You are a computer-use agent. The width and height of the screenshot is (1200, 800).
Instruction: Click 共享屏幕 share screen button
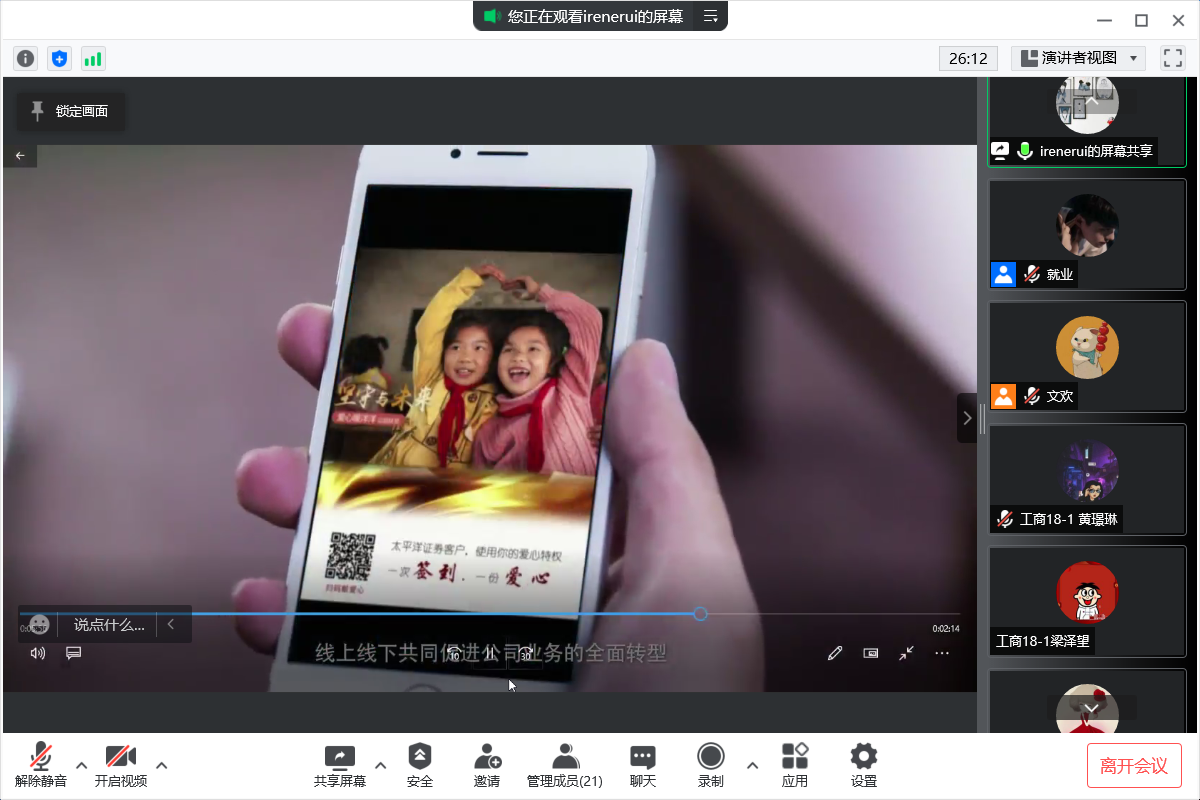point(340,766)
